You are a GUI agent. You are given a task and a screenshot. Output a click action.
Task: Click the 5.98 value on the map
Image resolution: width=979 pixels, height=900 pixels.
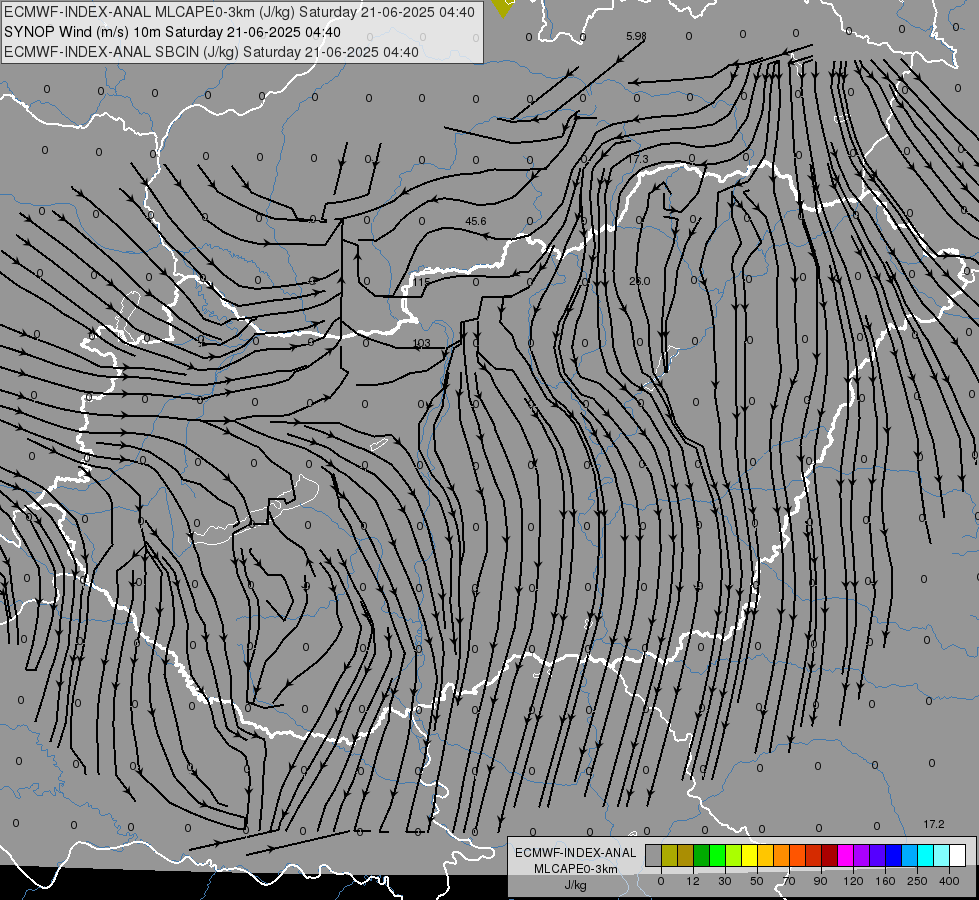(x=636, y=36)
